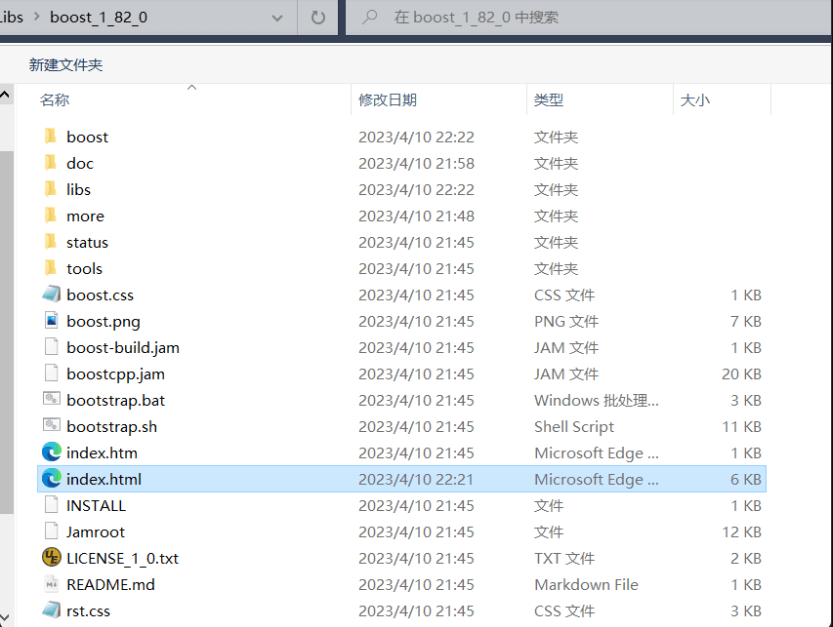
Task: Click the 2023/4/10 21:58 date of doc
Action: pos(416,163)
